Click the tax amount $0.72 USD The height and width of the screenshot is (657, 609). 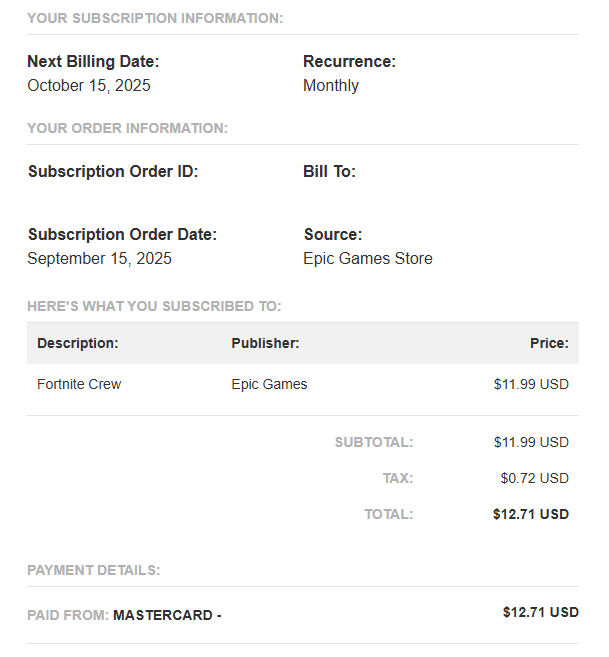pos(534,478)
